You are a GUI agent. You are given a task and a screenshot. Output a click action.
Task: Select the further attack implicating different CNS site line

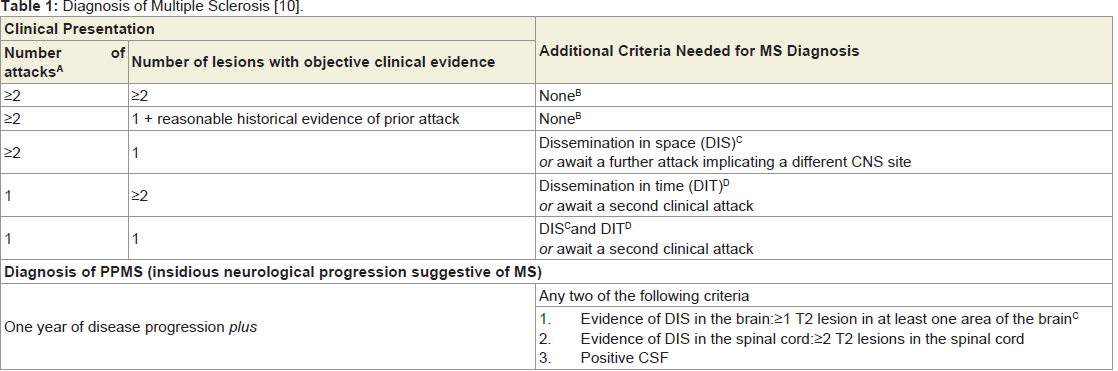725,162
